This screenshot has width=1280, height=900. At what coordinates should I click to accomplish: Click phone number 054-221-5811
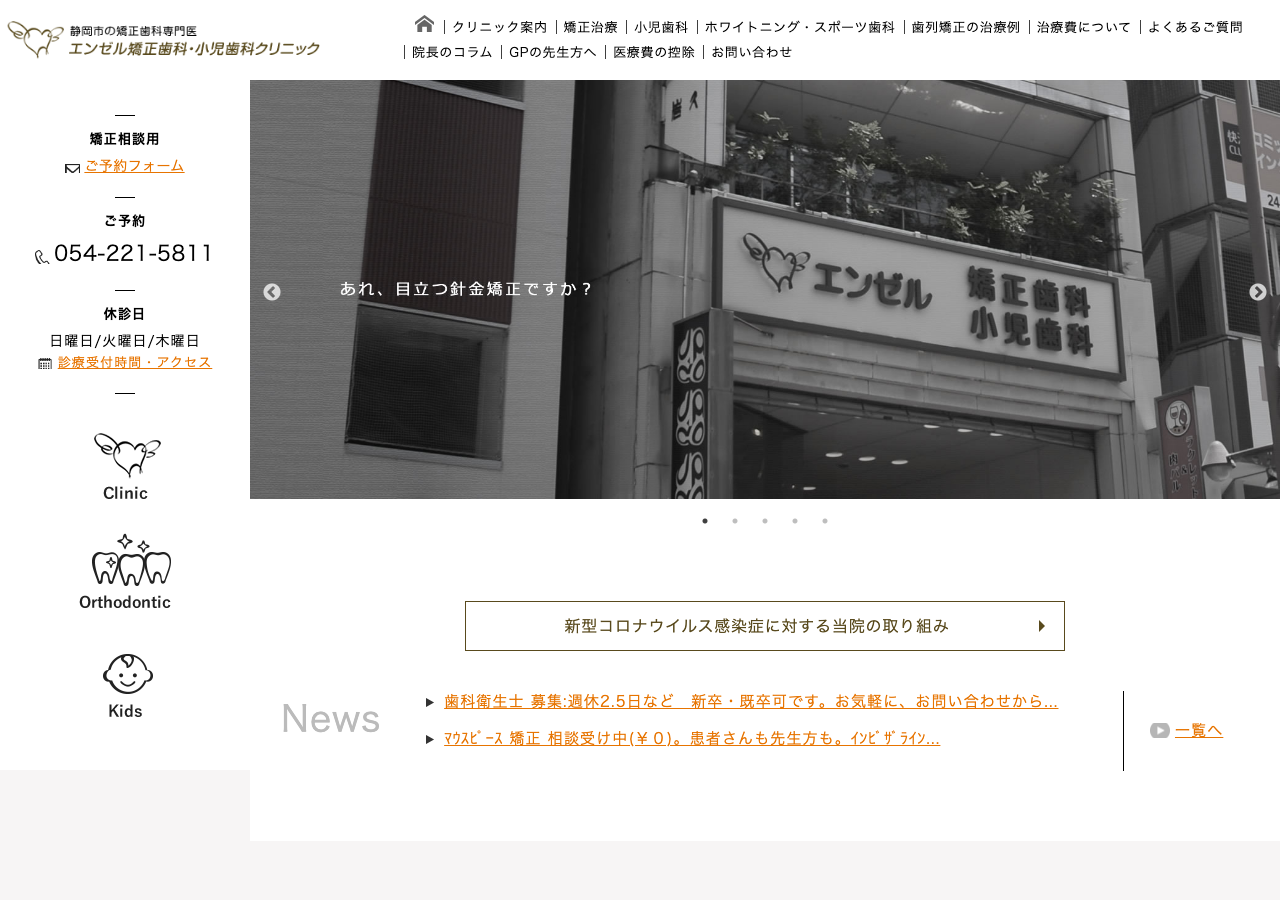click(134, 254)
